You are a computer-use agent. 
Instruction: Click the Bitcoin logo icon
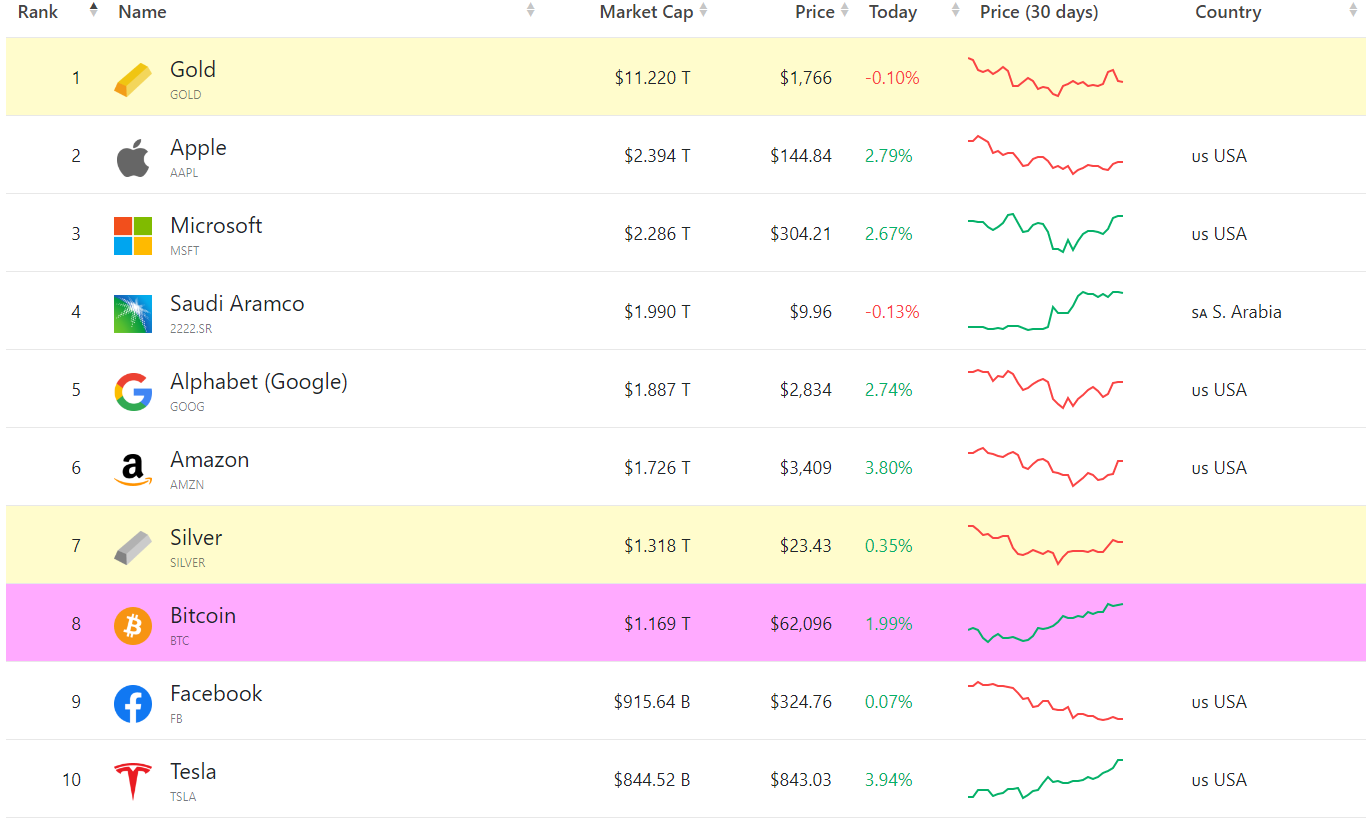click(x=133, y=626)
